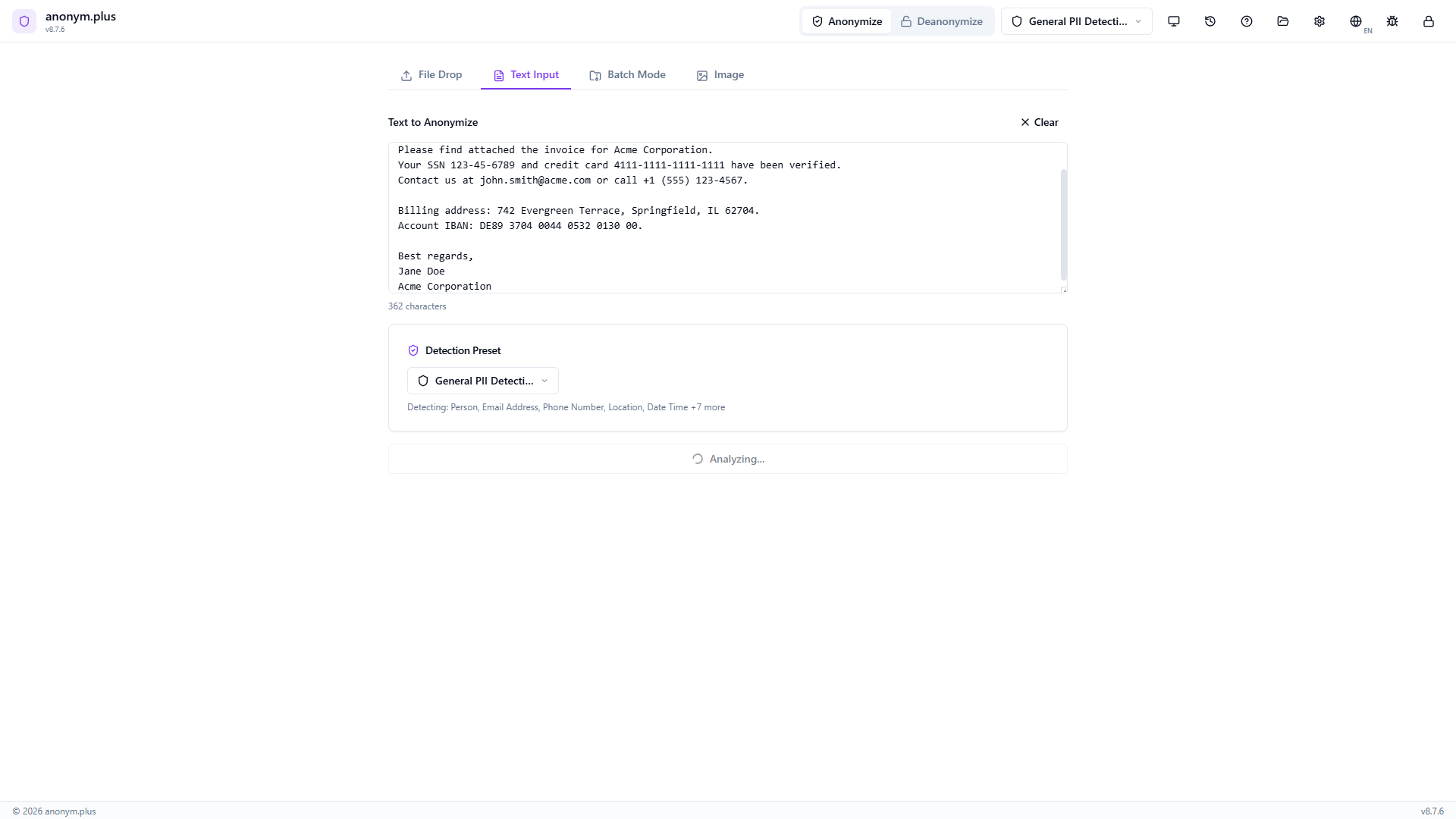Open a saved file via folder icon
The image size is (1456, 819).
point(1282,21)
